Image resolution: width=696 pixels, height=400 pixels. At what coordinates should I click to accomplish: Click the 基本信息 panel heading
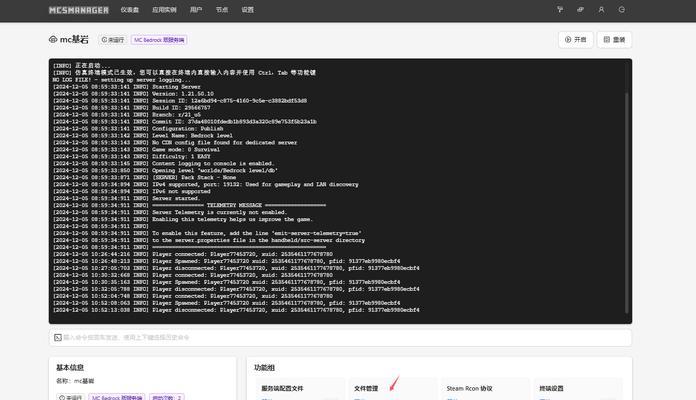point(70,367)
